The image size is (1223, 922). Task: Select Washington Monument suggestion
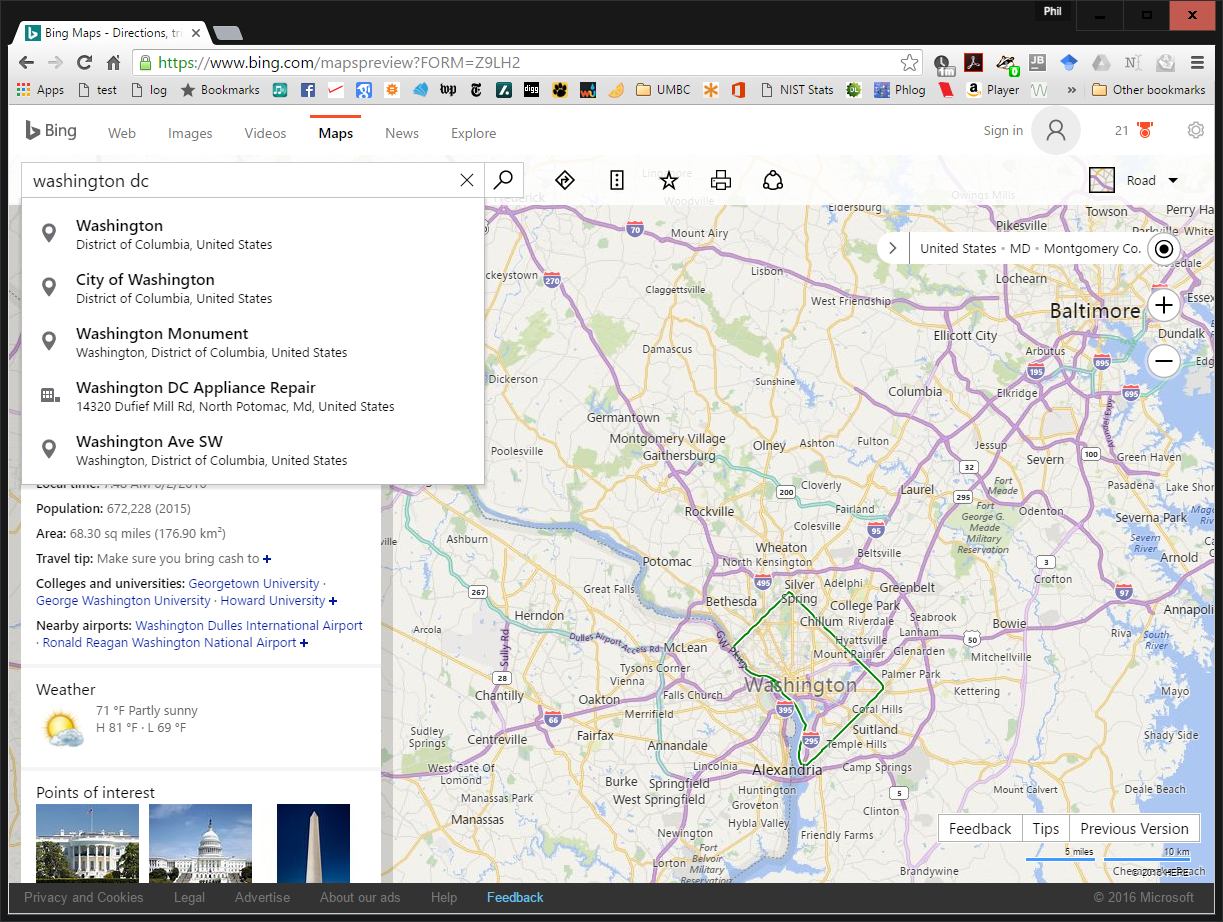coord(253,342)
